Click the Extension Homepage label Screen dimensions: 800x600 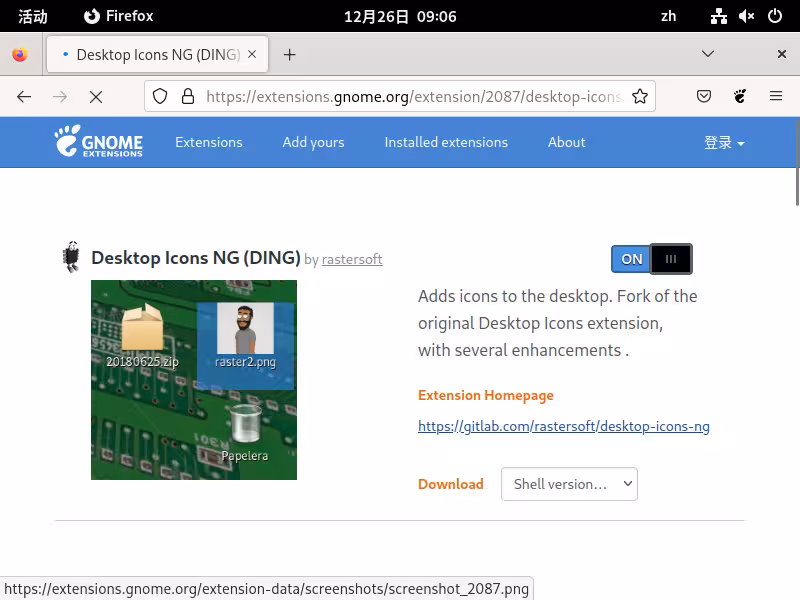(x=486, y=395)
